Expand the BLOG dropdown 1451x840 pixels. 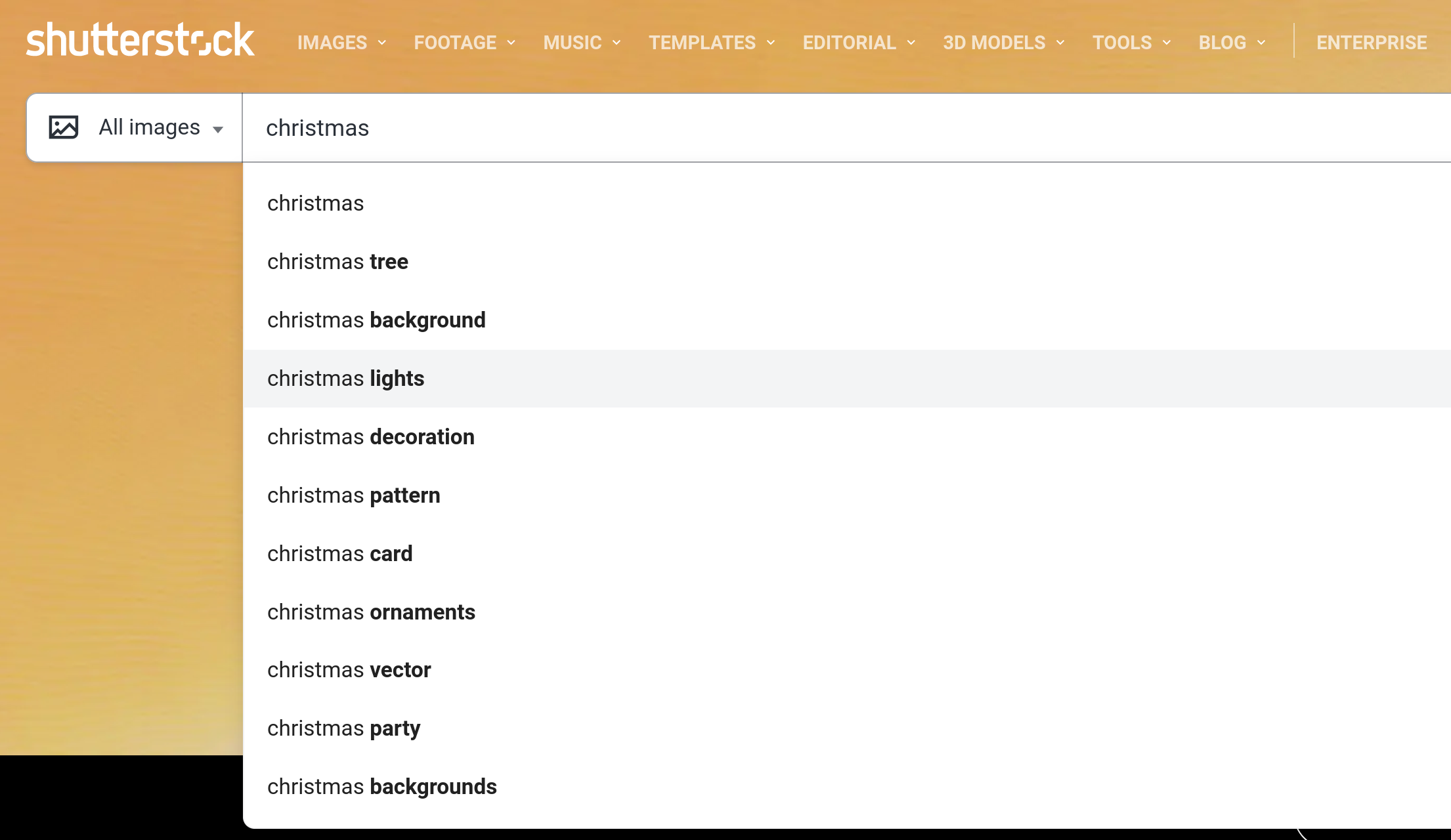tap(1231, 42)
